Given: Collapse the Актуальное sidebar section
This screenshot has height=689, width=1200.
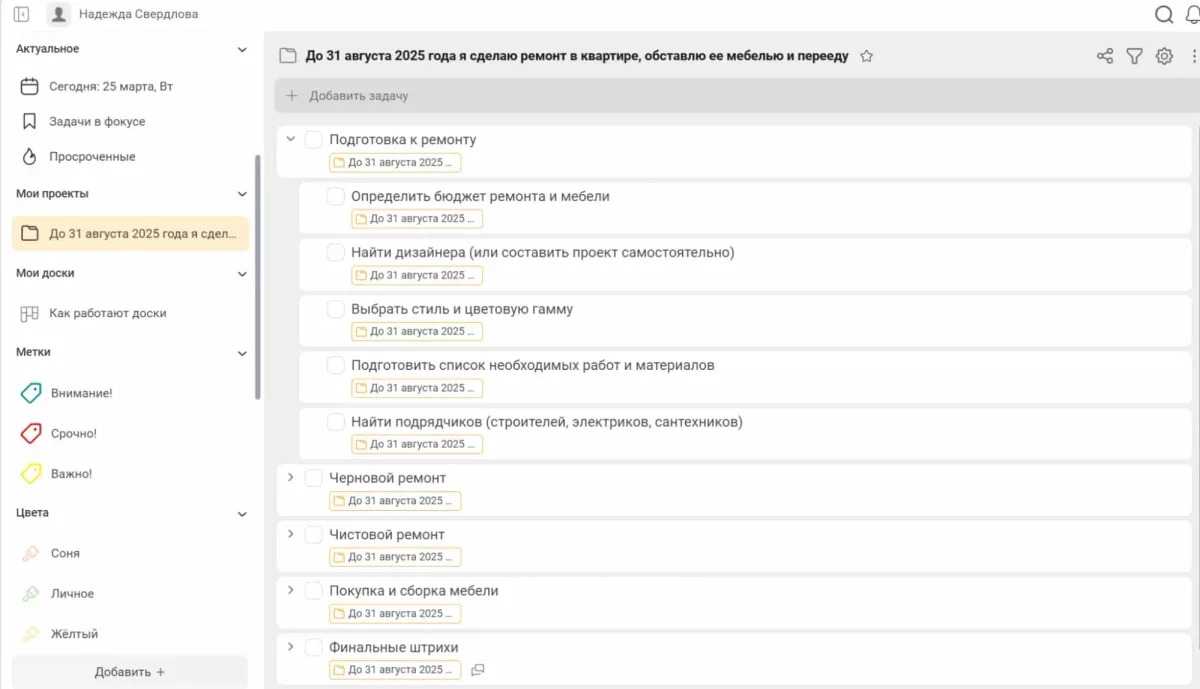Looking at the screenshot, I should click(x=241, y=48).
